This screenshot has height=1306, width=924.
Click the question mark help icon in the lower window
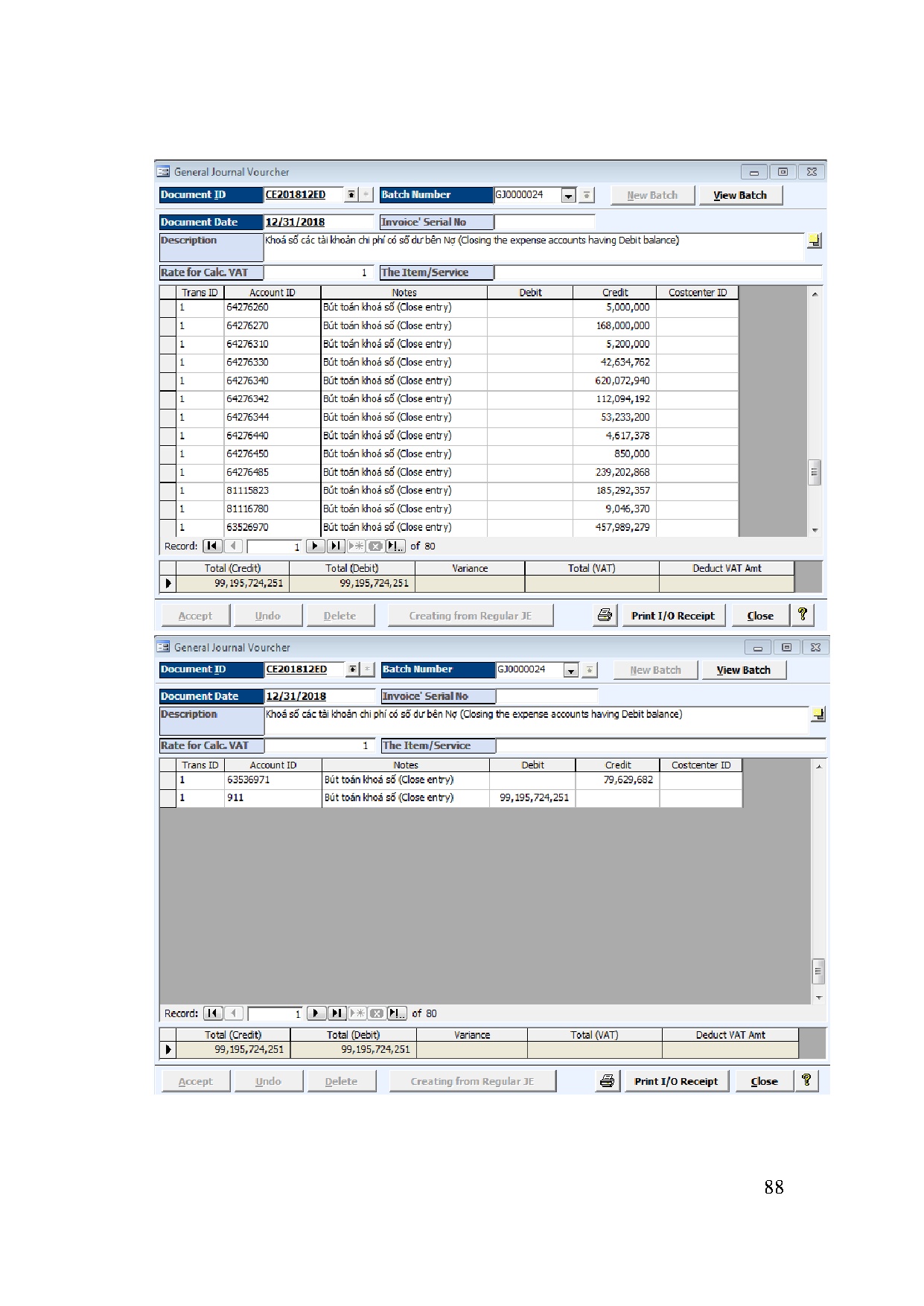[806, 1080]
